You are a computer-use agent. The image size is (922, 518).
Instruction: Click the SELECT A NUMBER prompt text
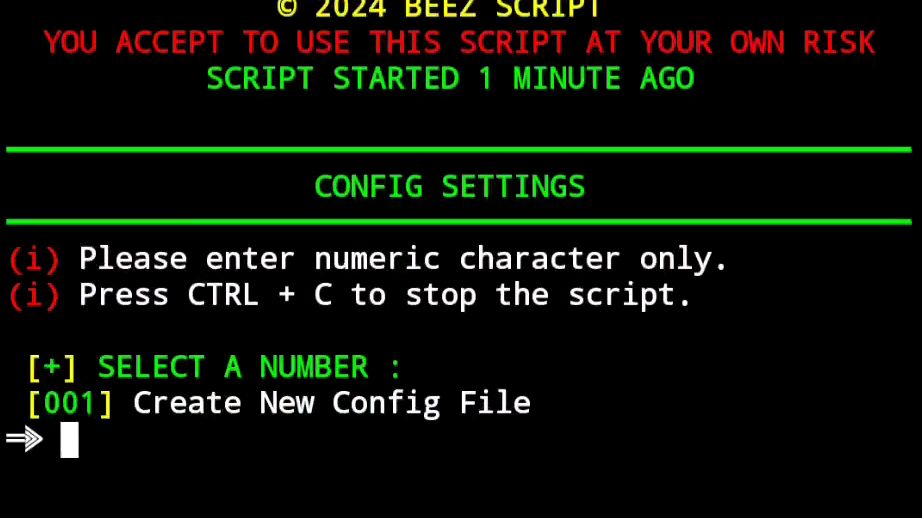[x=233, y=367]
